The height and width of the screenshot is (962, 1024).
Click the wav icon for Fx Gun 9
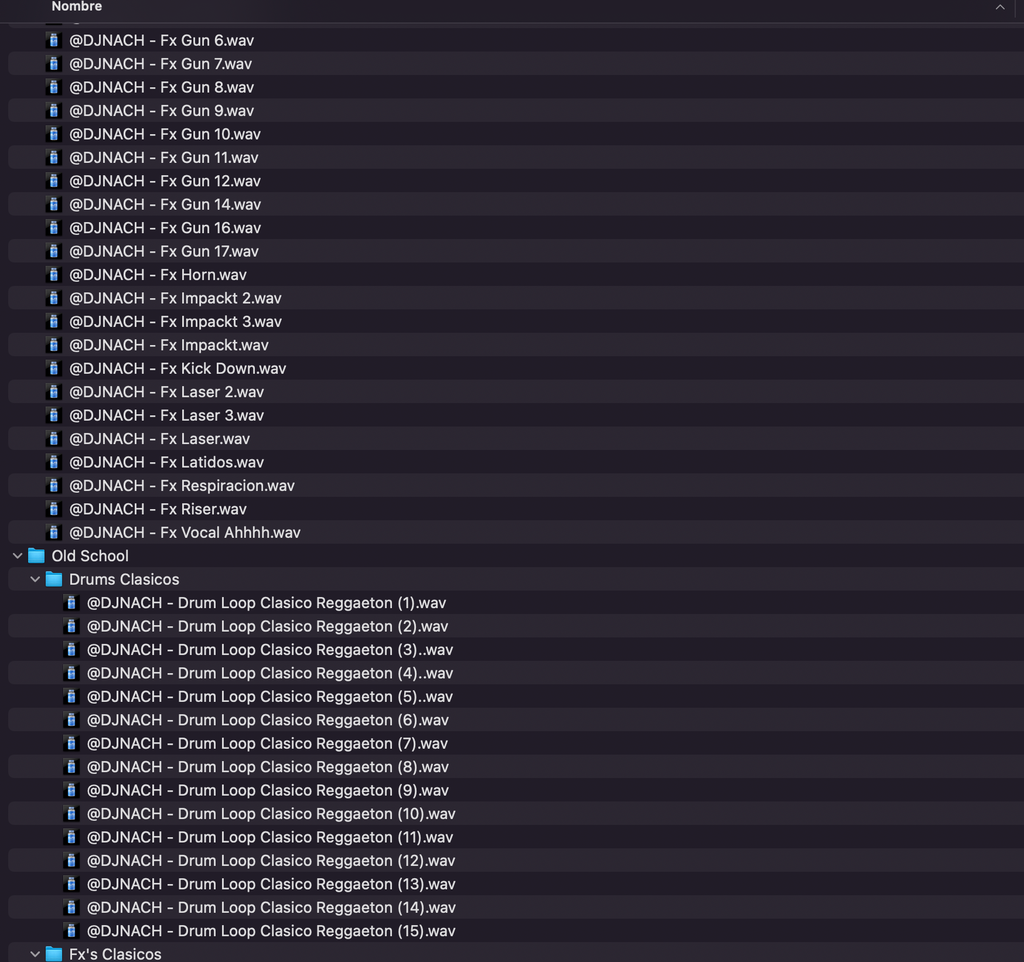point(54,111)
